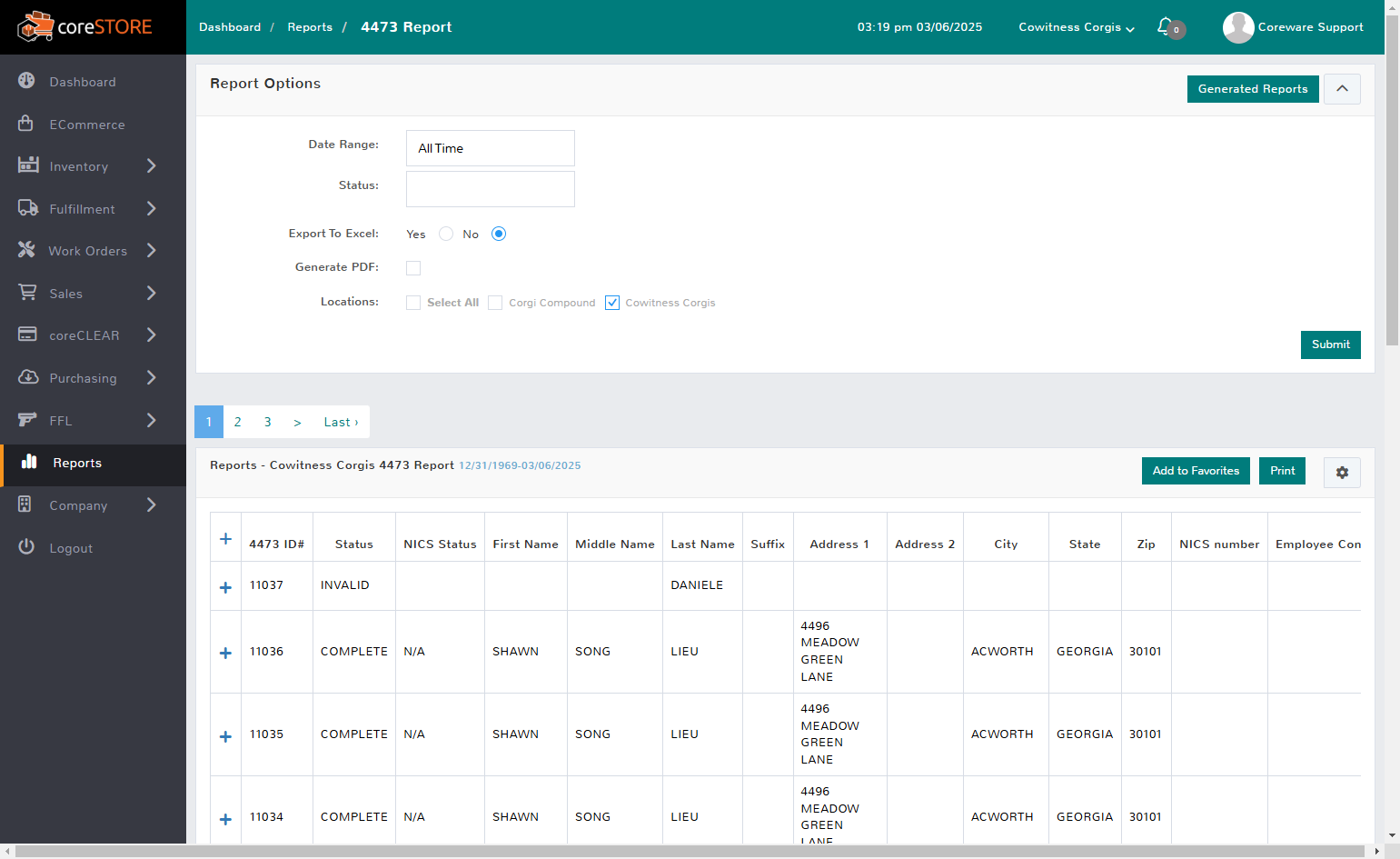Click the Print button
The image size is (1400, 859).
(1282, 471)
